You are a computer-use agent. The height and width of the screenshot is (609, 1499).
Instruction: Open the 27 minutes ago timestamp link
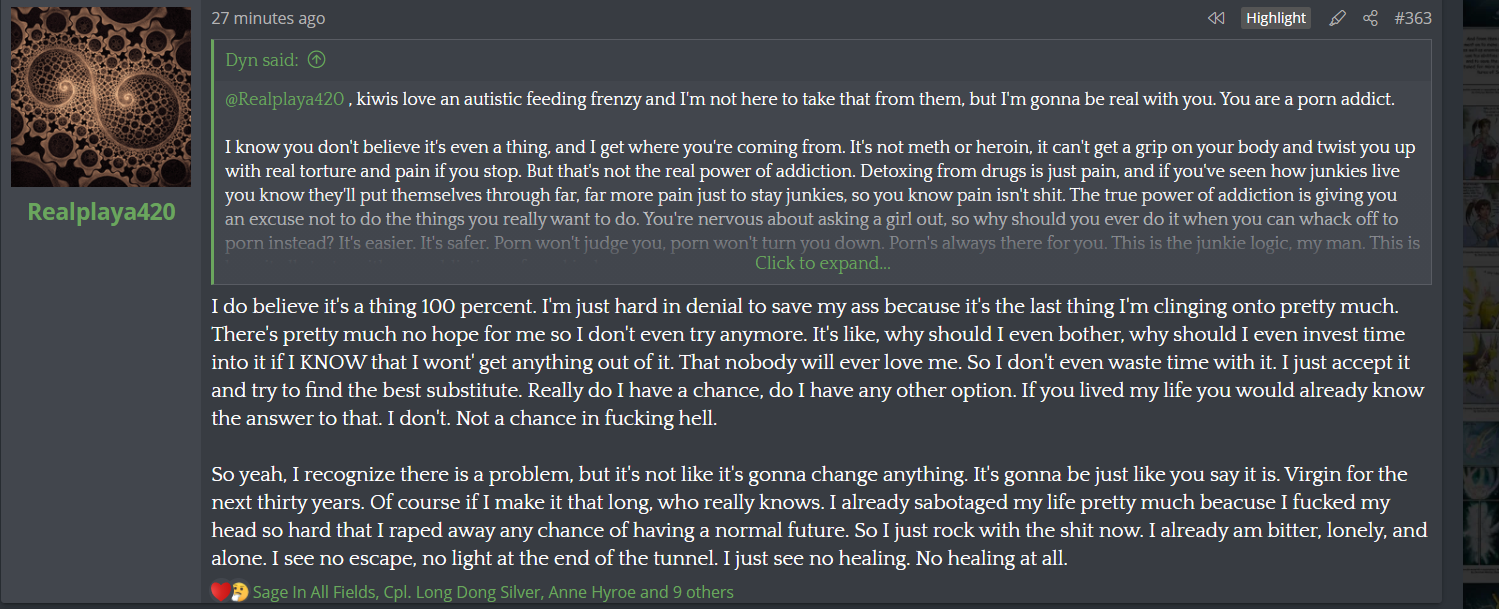(268, 18)
